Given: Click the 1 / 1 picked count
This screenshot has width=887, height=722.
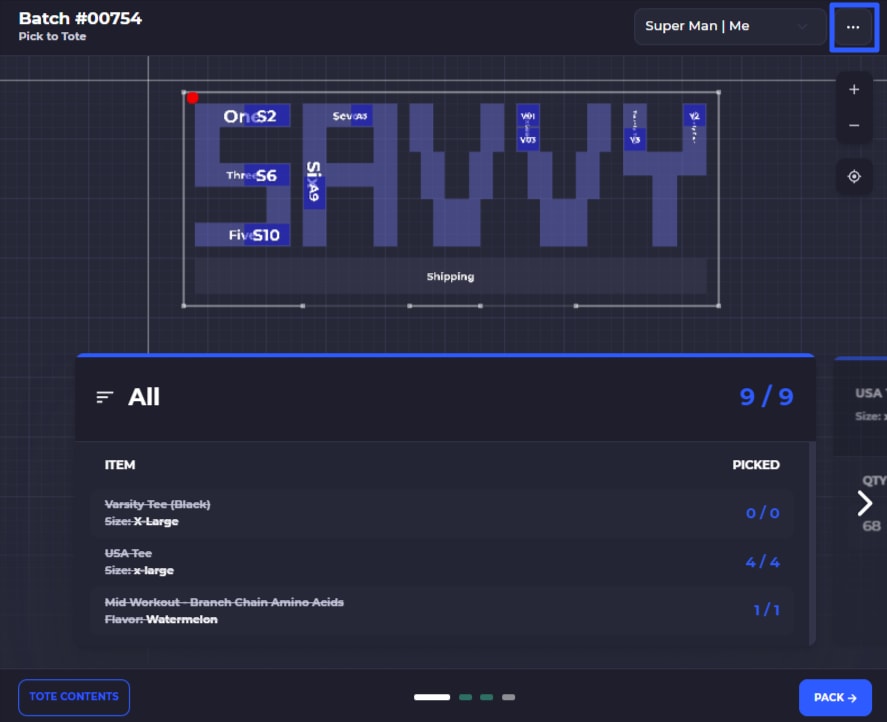Looking at the screenshot, I should [767, 610].
